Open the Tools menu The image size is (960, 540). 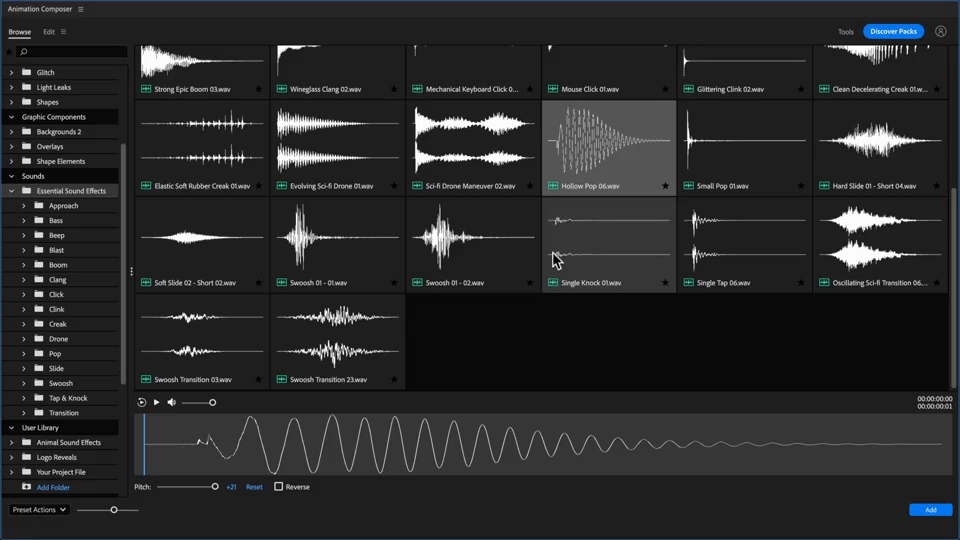point(845,32)
